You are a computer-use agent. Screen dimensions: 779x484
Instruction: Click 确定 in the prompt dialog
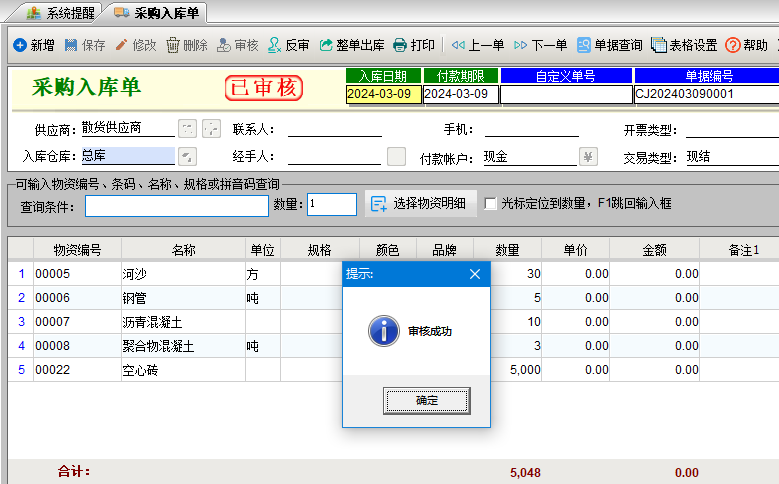[412, 400]
